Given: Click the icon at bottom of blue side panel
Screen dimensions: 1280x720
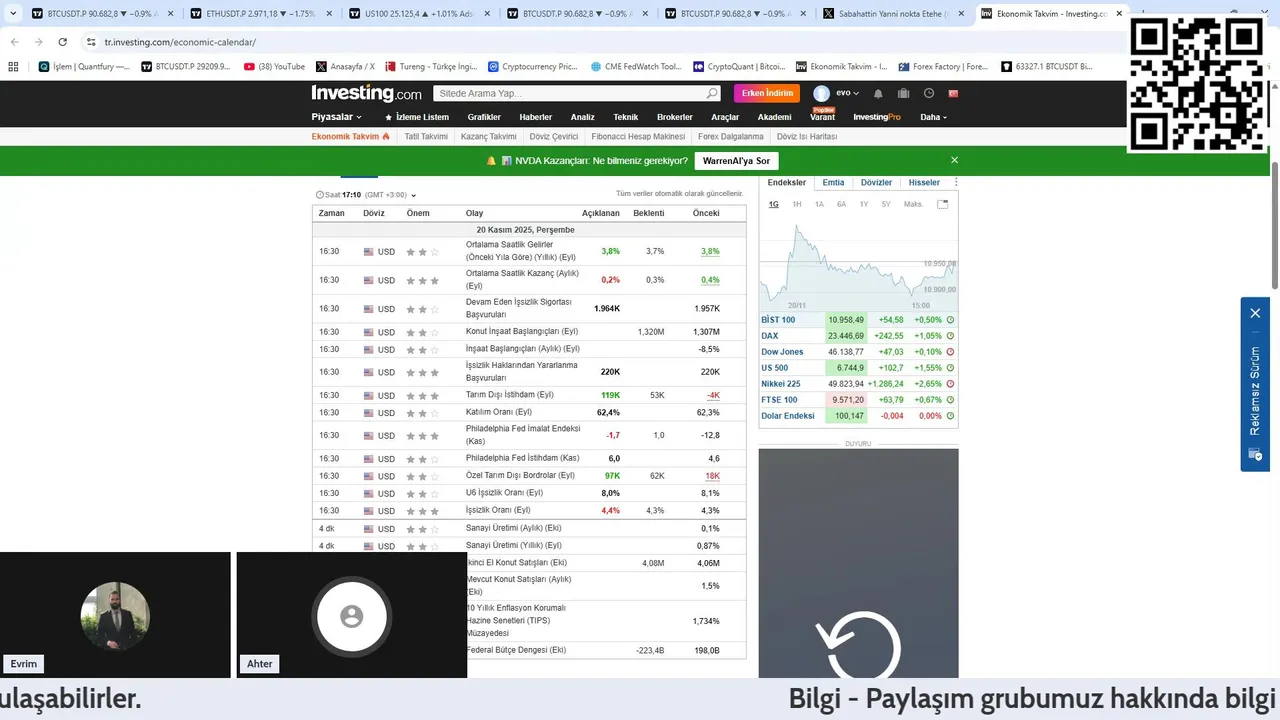Looking at the screenshot, I should 1255,455.
